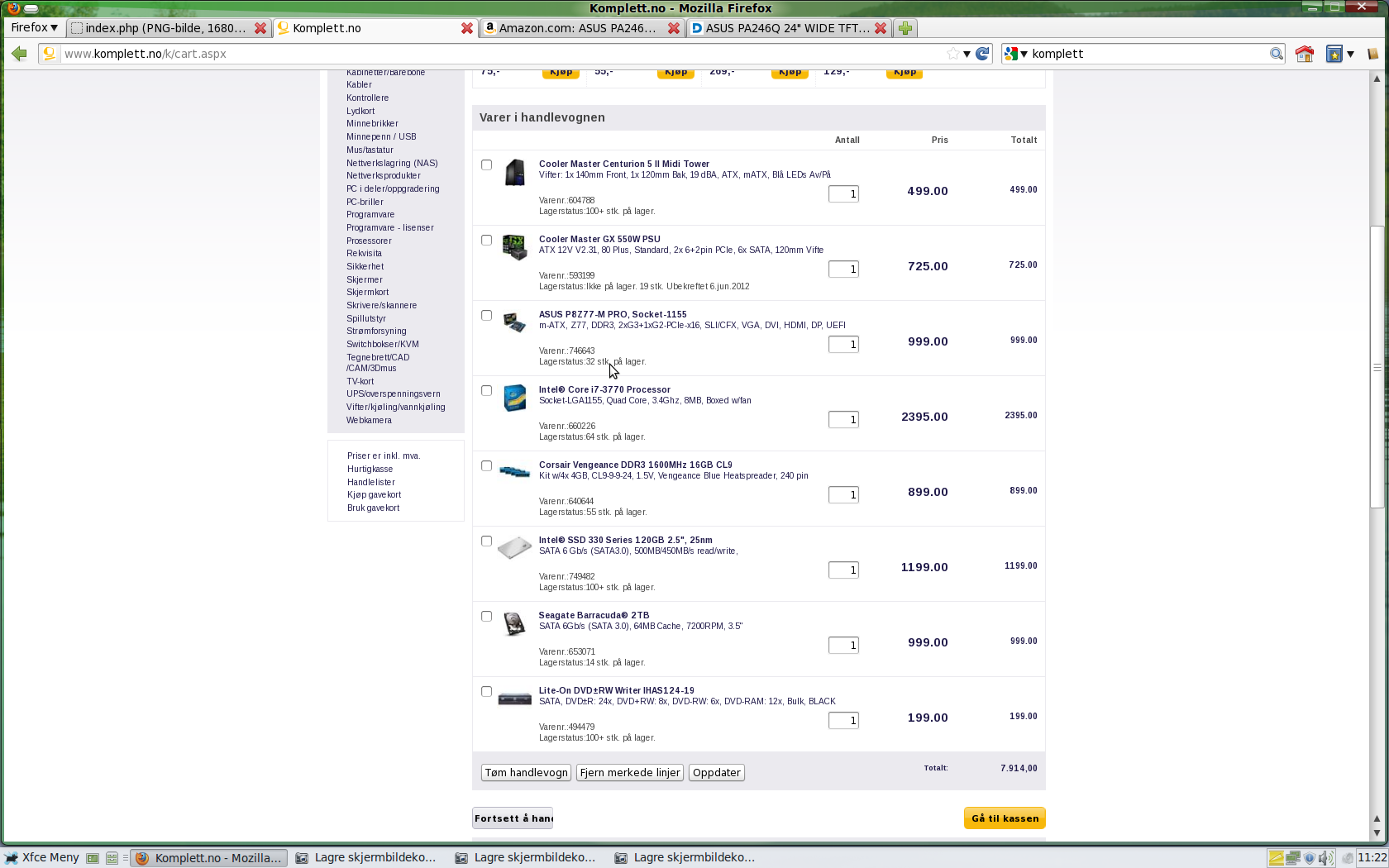Check the Corsair Vengeance DDR3 row box
The image size is (1389, 868).
point(486,465)
